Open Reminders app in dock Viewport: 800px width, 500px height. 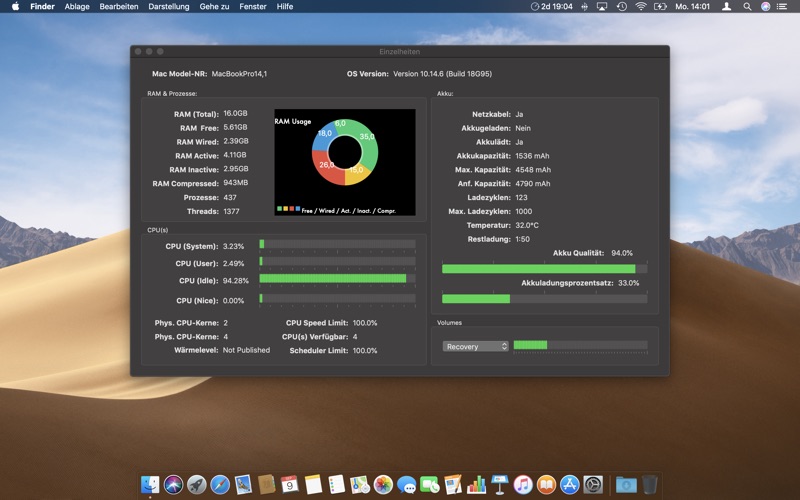click(x=337, y=485)
